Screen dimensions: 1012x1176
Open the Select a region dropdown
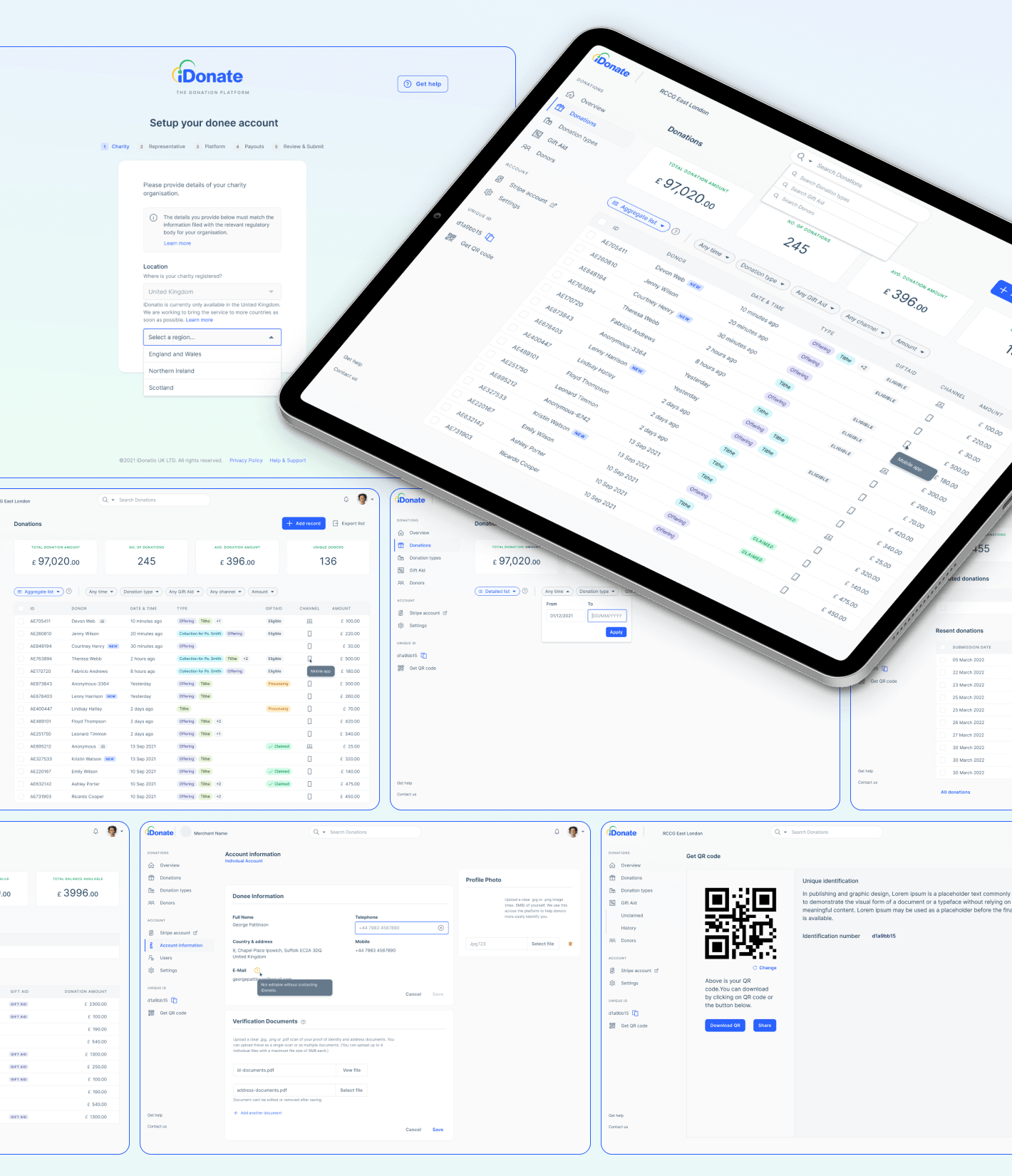click(212, 337)
